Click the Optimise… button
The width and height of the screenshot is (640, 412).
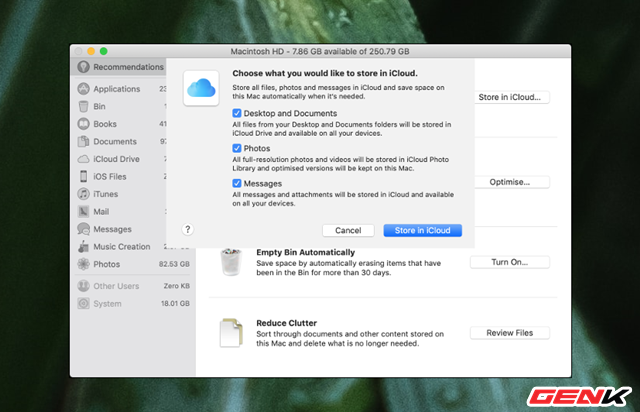[512, 182]
